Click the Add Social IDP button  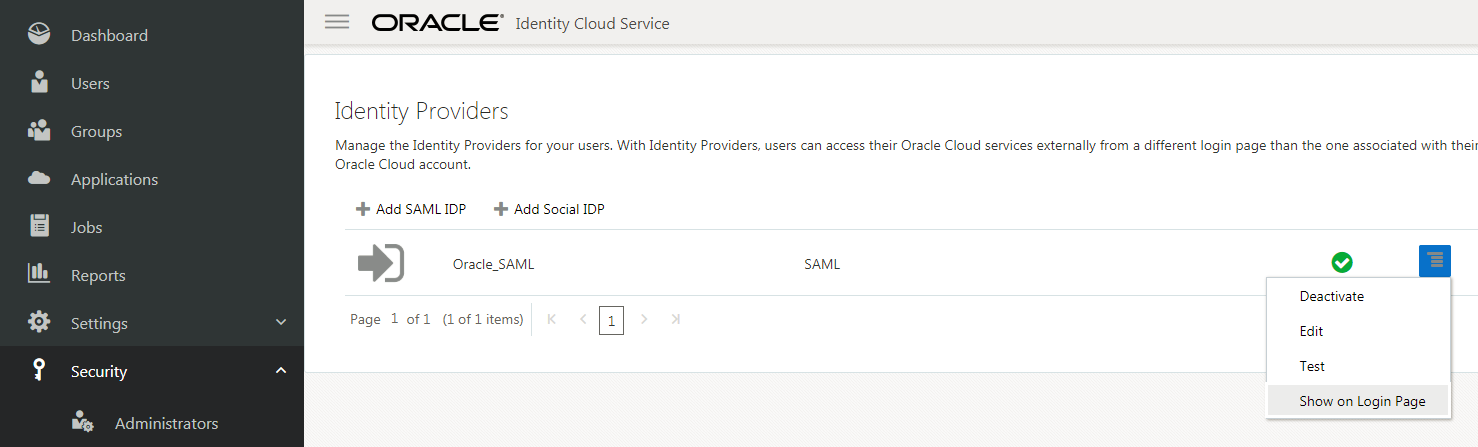549,209
